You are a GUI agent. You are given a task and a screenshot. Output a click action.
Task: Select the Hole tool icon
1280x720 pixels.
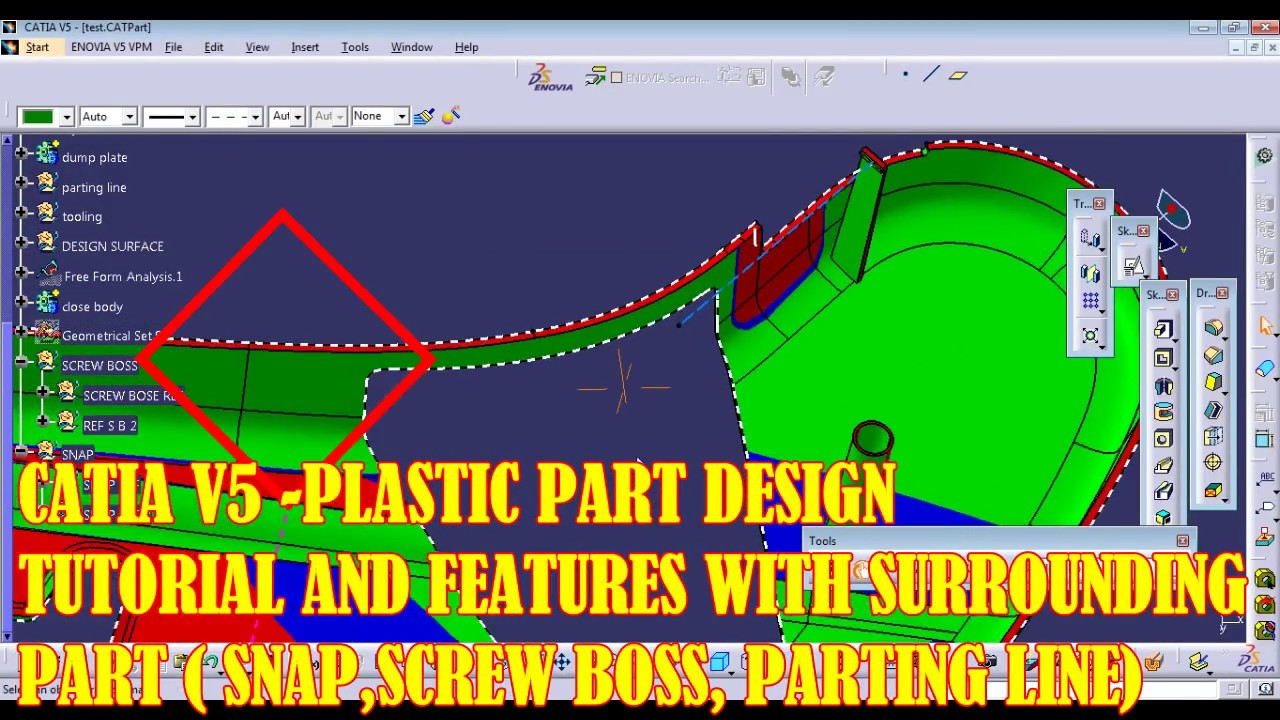pyautogui.click(x=1162, y=439)
